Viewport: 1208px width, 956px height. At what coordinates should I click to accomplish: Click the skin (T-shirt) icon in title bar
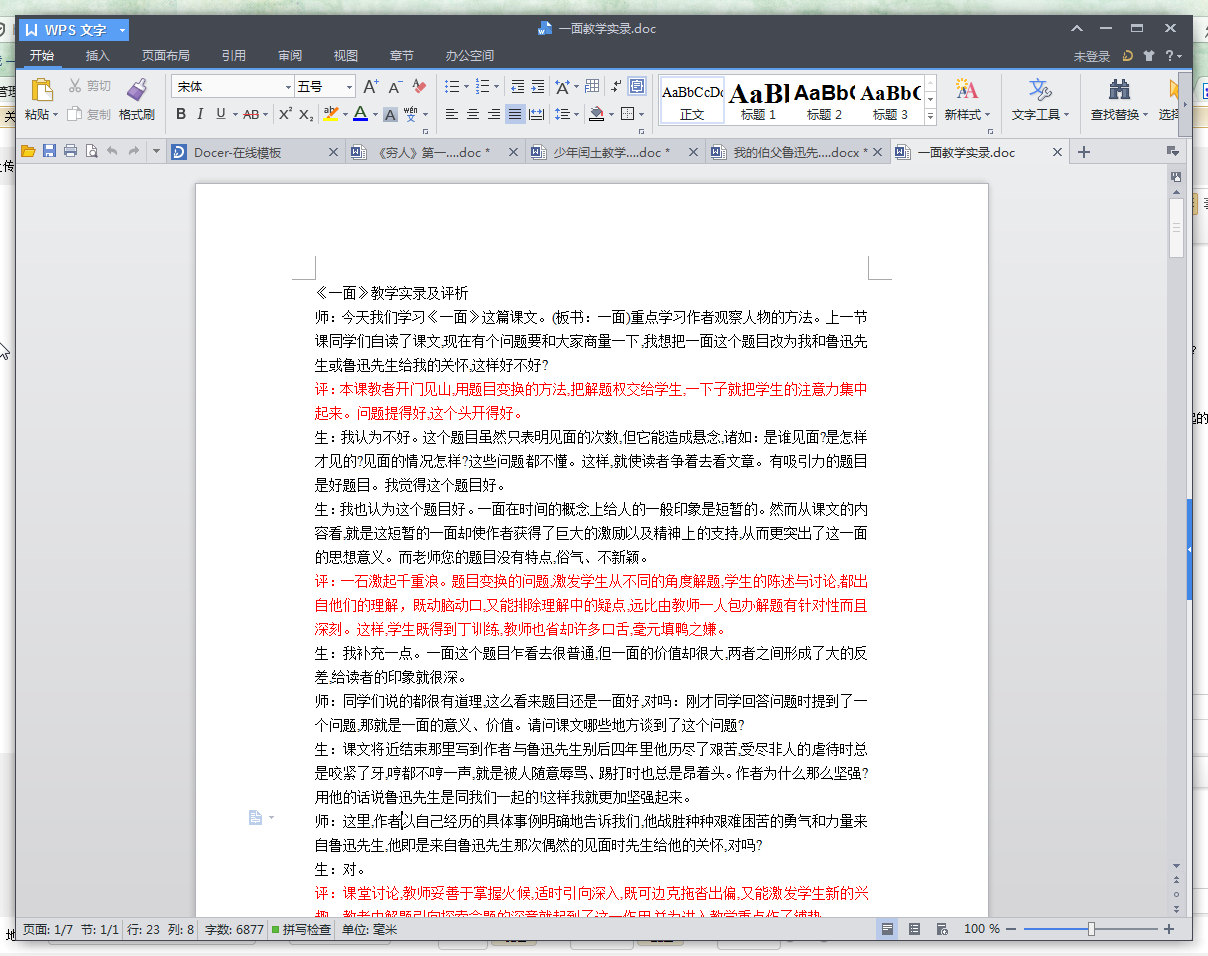point(1148,56)
